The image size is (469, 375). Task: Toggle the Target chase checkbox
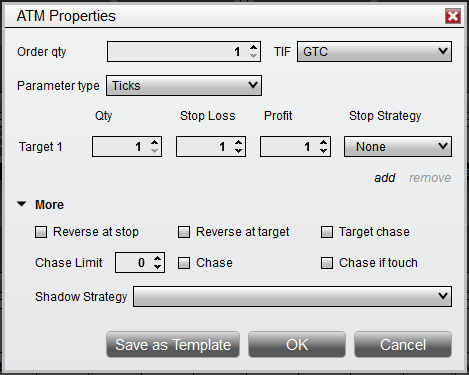[x=327, y=232]
